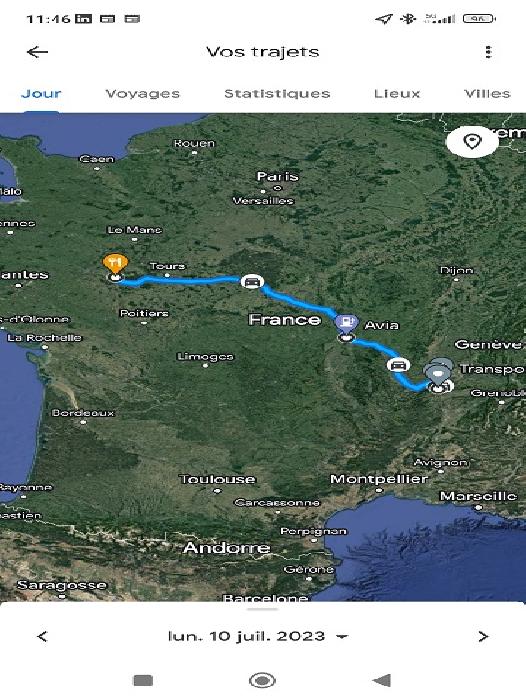Switch to the Statistiques tab
Image resolution: width=526 pixels, height=700 pixels.
[277, 94]
